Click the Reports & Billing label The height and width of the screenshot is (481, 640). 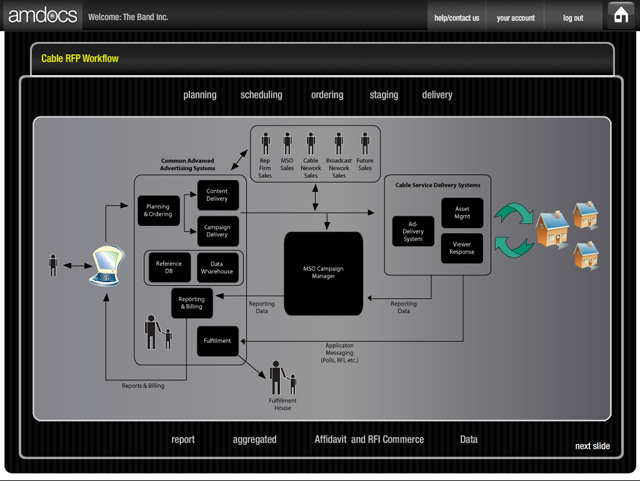point(143,385)
